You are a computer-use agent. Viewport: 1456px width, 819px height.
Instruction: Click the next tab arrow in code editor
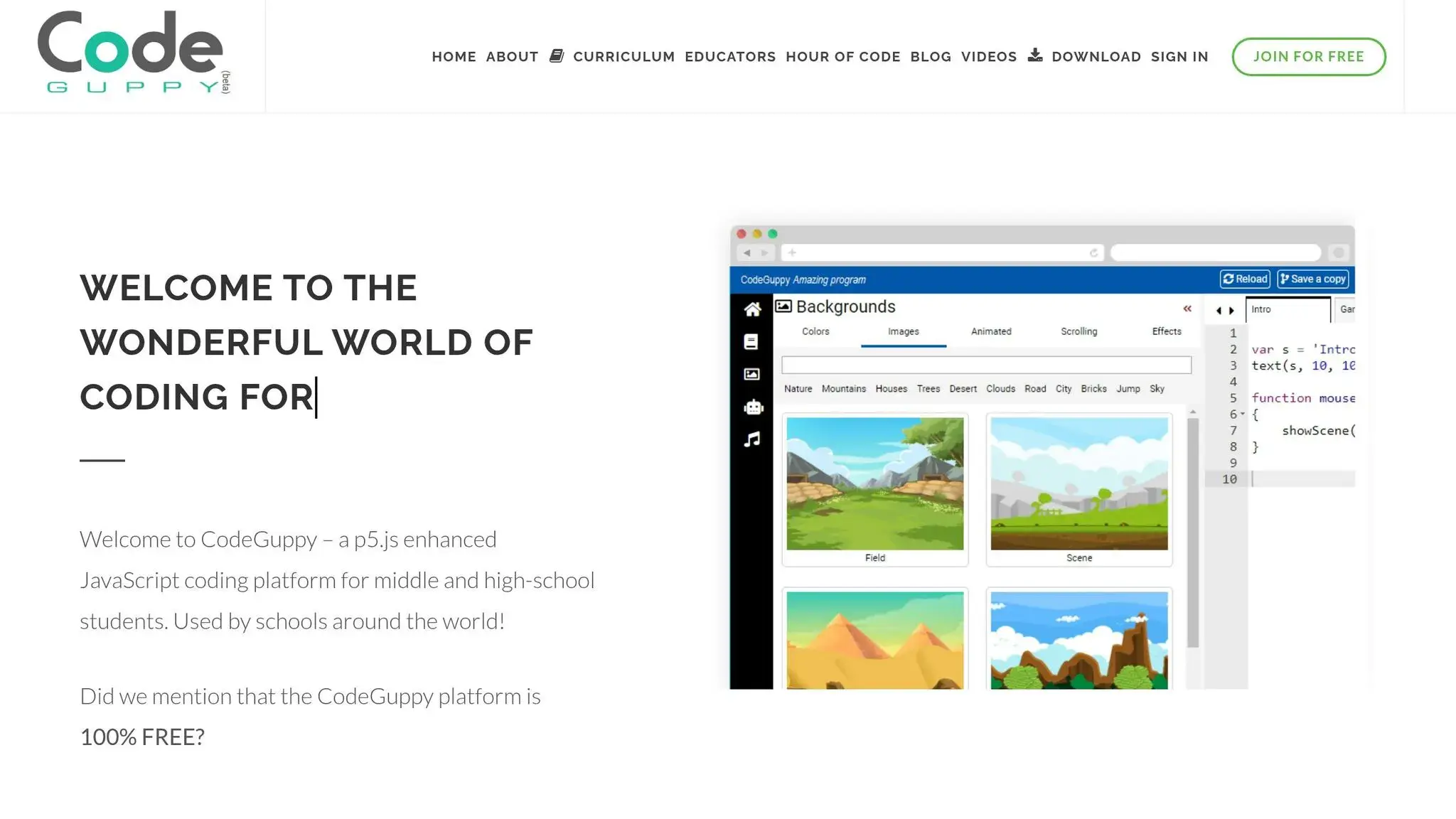(1231, 311)
